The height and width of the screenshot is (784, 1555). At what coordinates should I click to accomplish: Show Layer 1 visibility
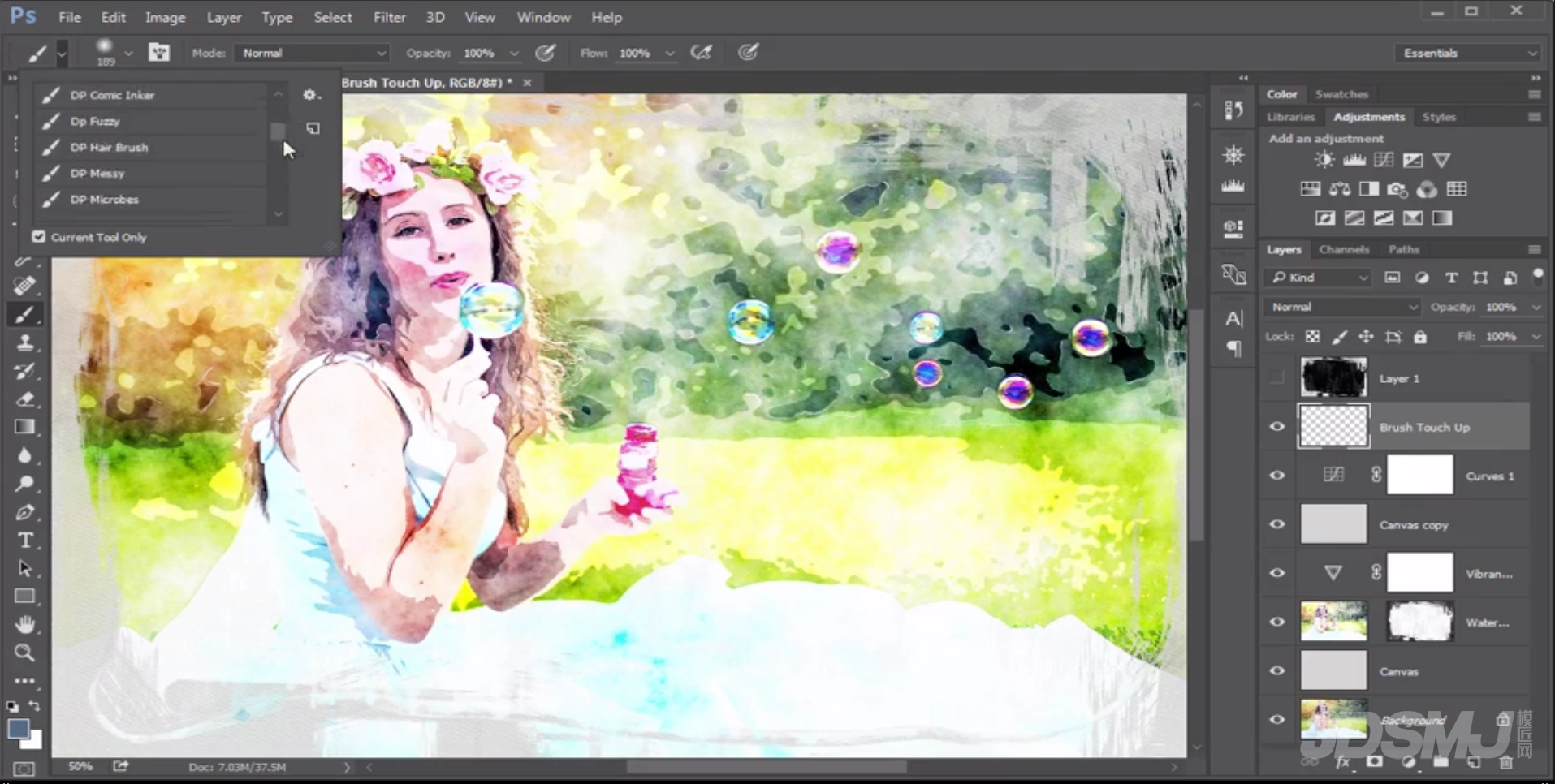(1277, 378)
